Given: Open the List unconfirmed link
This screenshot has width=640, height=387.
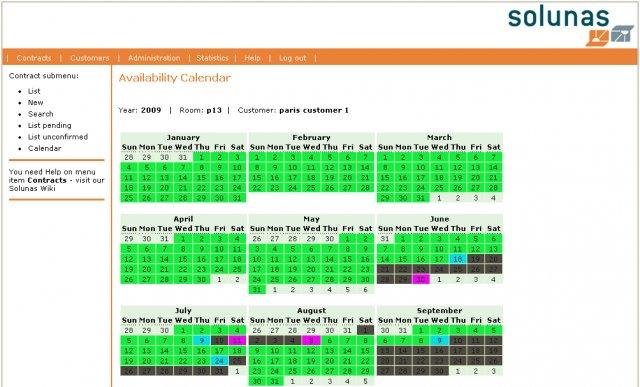Looking at the screenshot, I should click(58, 137).
